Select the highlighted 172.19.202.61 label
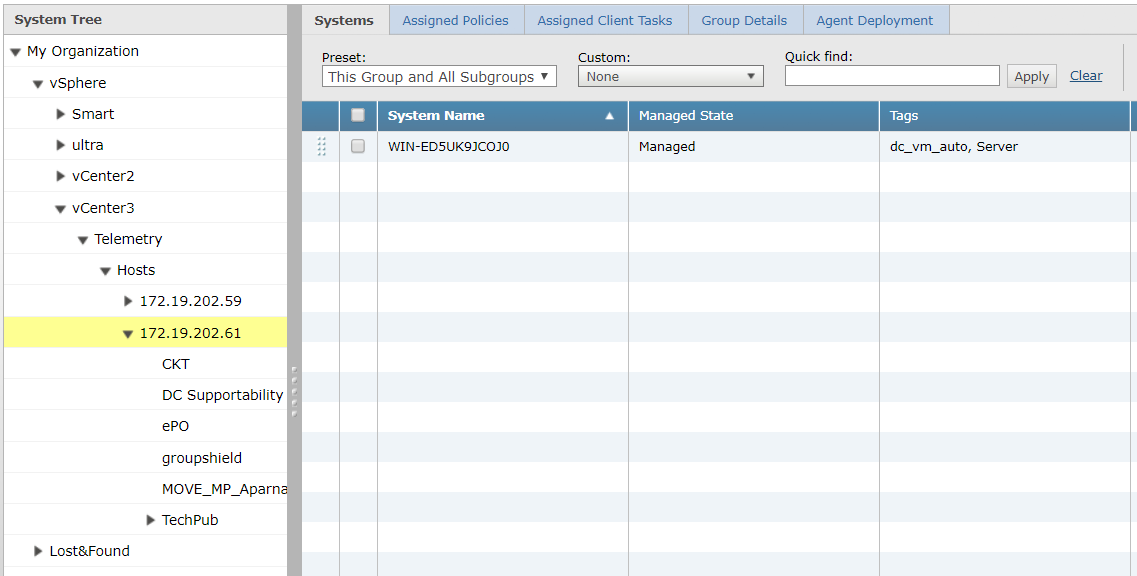This screenshot has height=576, width=1137. [190, 333]
